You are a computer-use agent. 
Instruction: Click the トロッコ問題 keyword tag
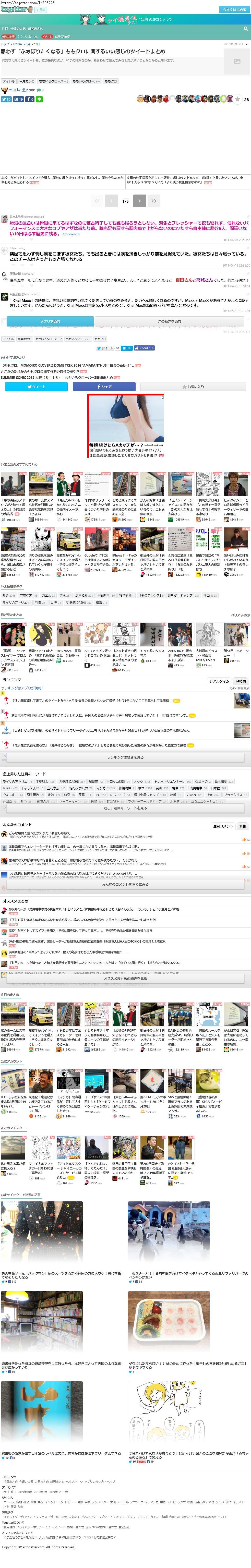pyautogui.click(x=118, y=781)
